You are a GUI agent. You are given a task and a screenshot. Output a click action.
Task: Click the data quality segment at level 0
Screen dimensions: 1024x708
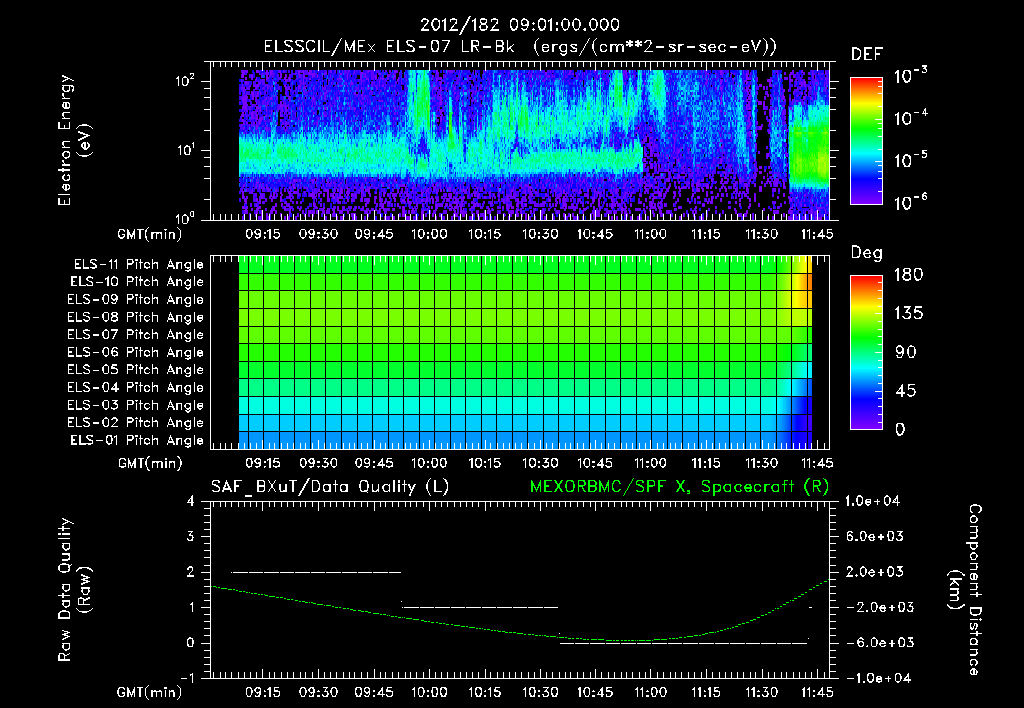tap(684, 643)
